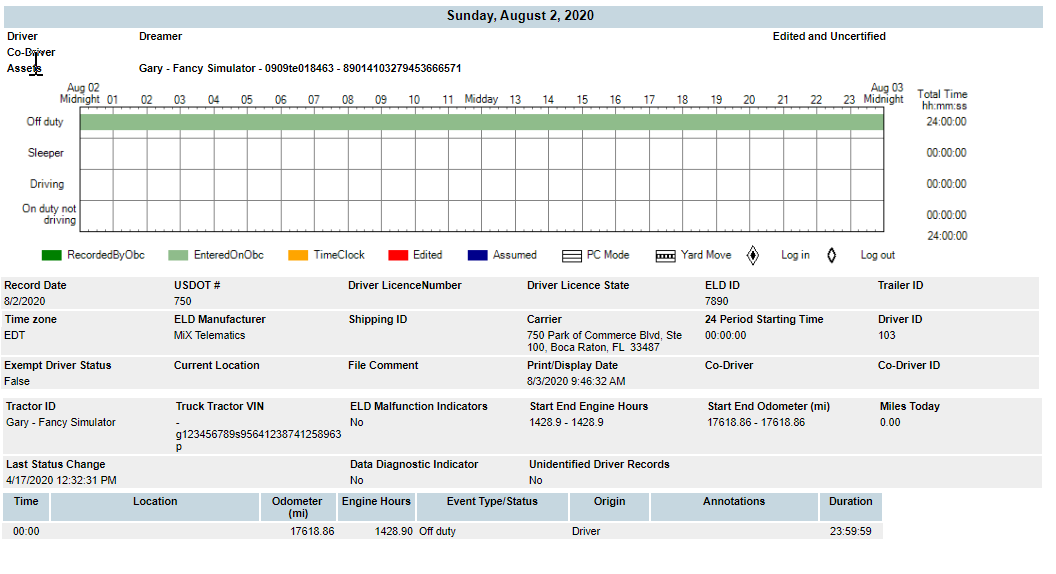Click the ELD ID value 7890
This screenshot has height=574, width=1056.
click(717, 301)
